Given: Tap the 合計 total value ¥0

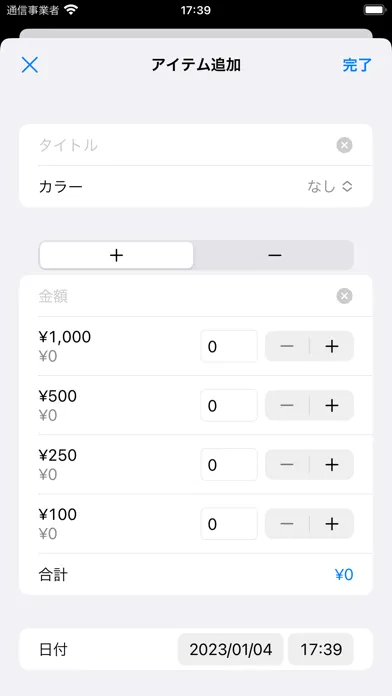Looking at the screenshot, I should click(344, 575).
